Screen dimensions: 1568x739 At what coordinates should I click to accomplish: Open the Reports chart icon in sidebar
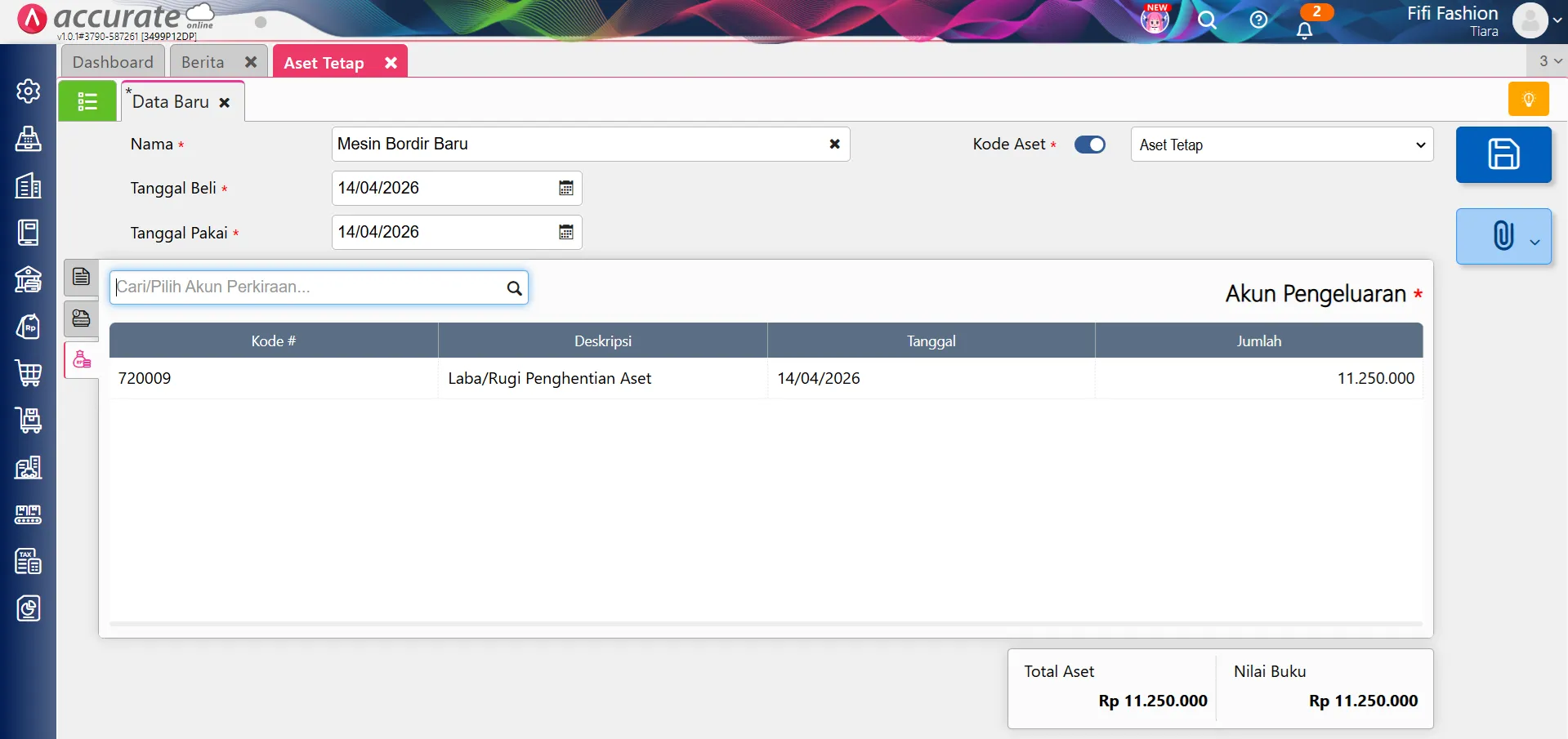29,608
